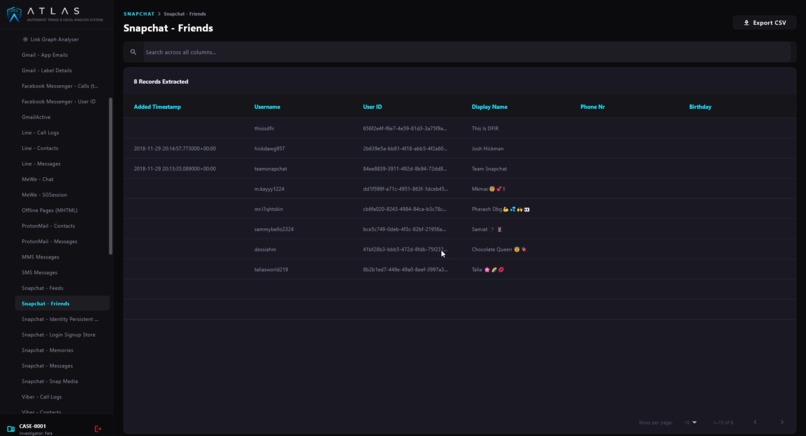Sort by Username column
The image size is (806, 436).
click(267, 107)
